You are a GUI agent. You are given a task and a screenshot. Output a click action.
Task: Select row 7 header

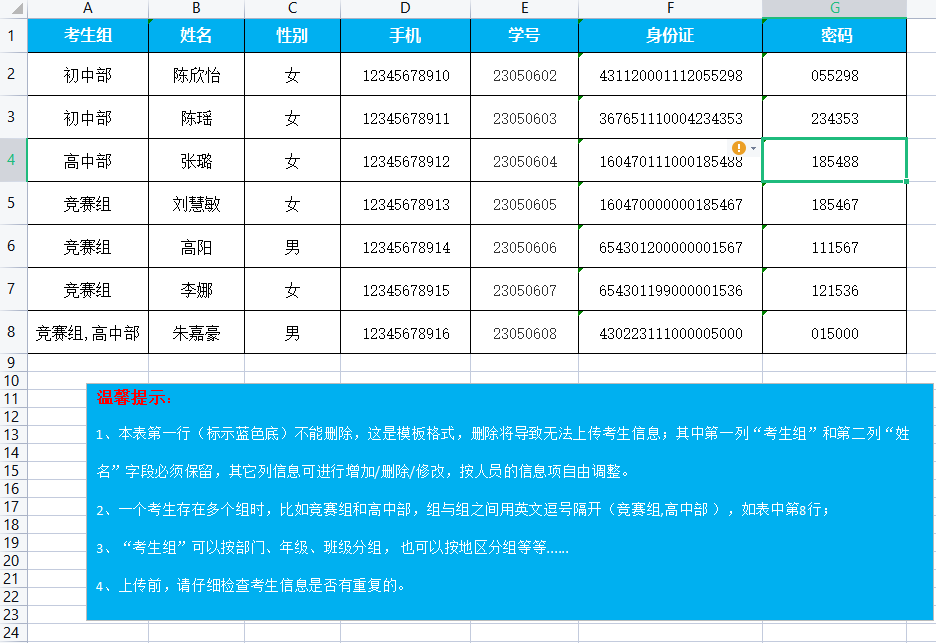[11, 289]
